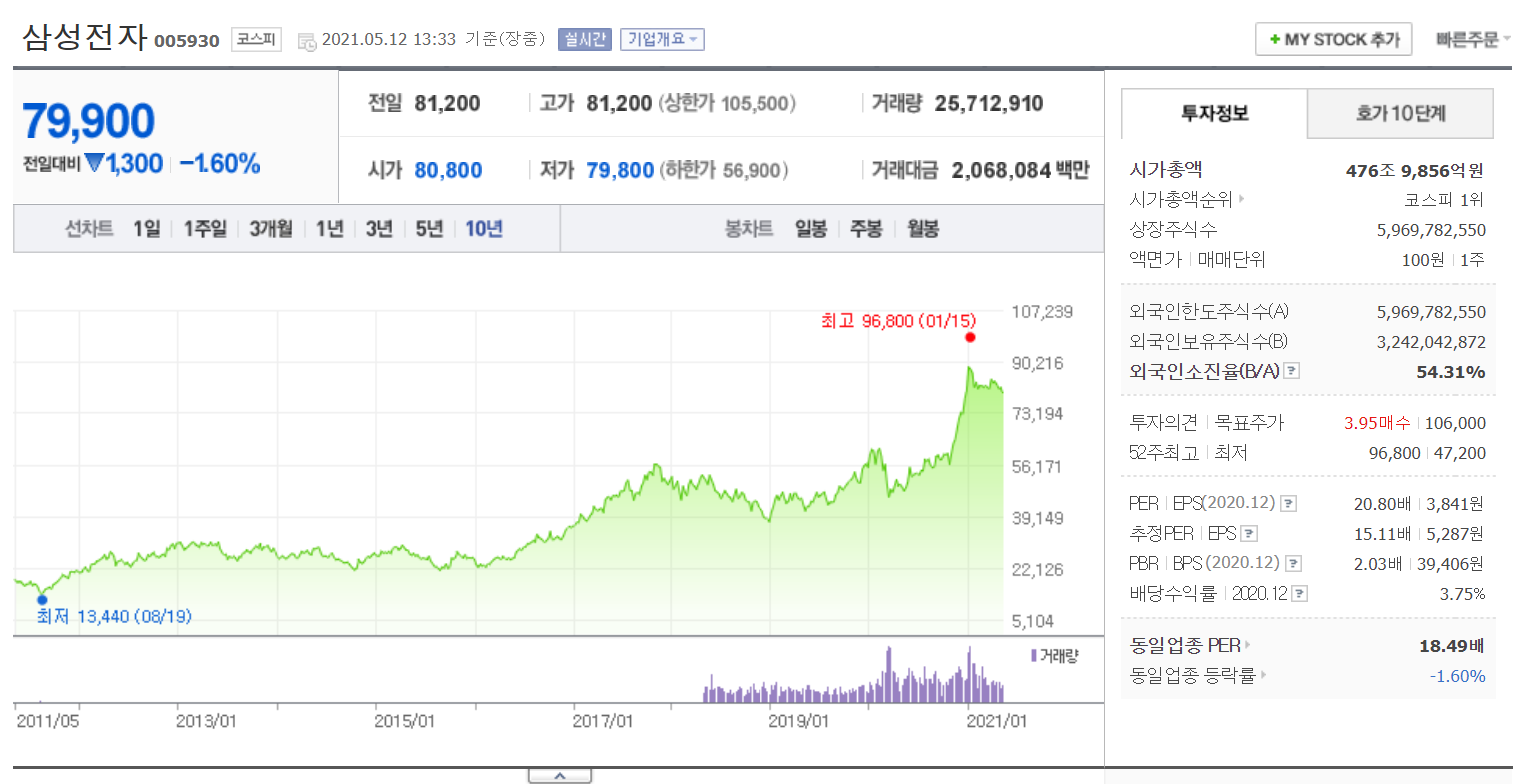The image size is (1521, 784).
Task: Select the 1주일 line chart period
Action: [x=205, y=229]
